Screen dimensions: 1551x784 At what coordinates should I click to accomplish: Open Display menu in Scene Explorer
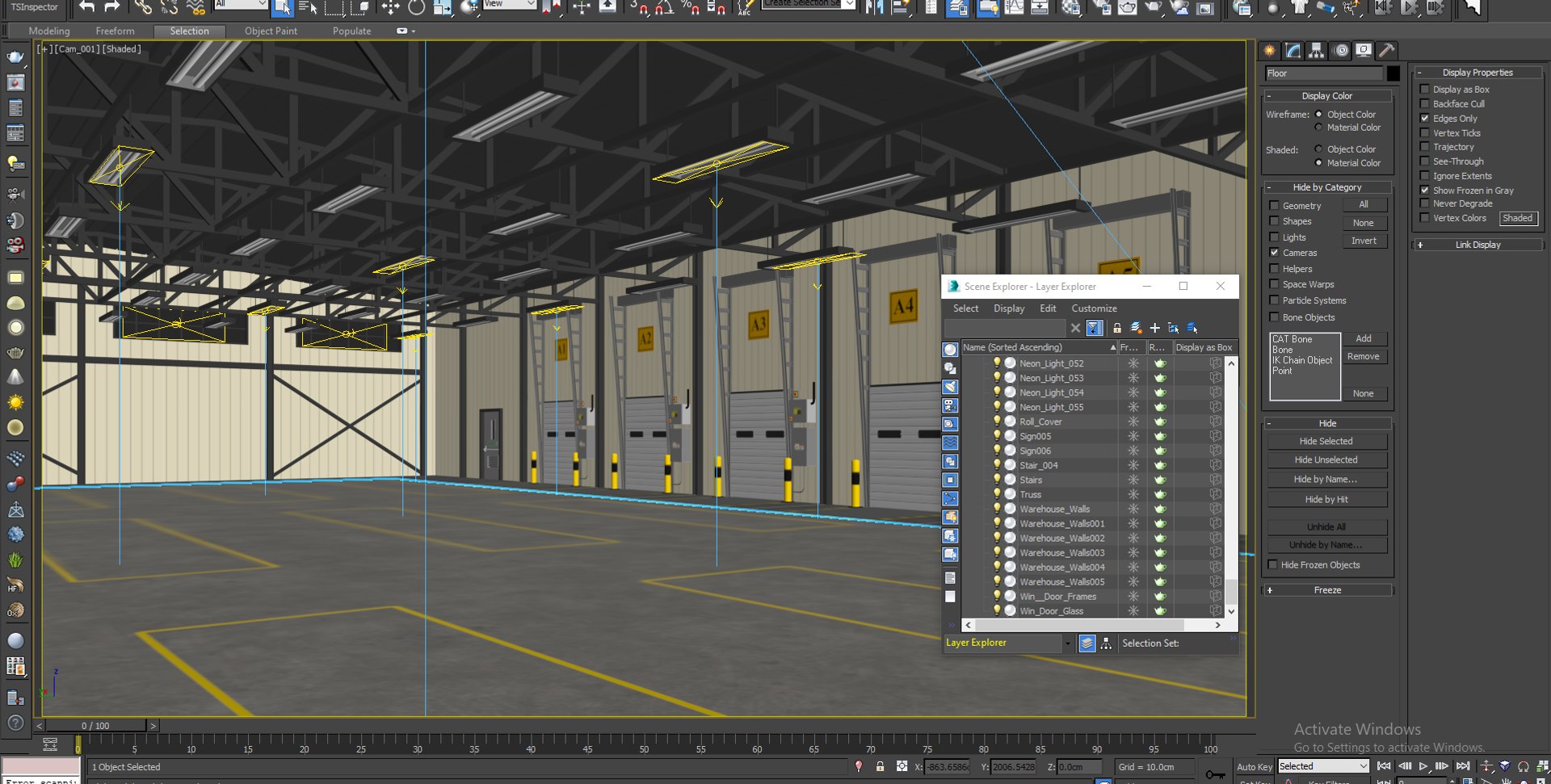click(1009, 308)
